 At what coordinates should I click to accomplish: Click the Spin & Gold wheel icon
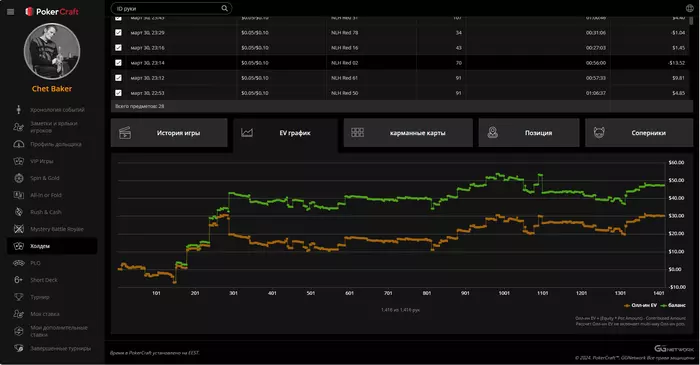(x=18, y=178)
